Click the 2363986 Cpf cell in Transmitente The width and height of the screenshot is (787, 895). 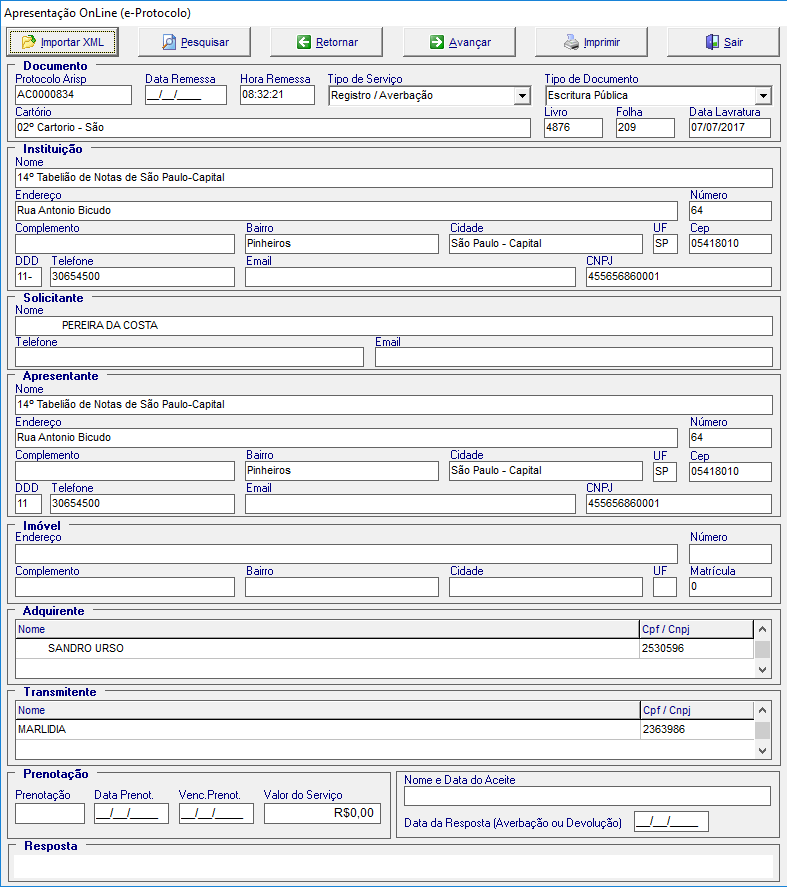coord(697,730)
